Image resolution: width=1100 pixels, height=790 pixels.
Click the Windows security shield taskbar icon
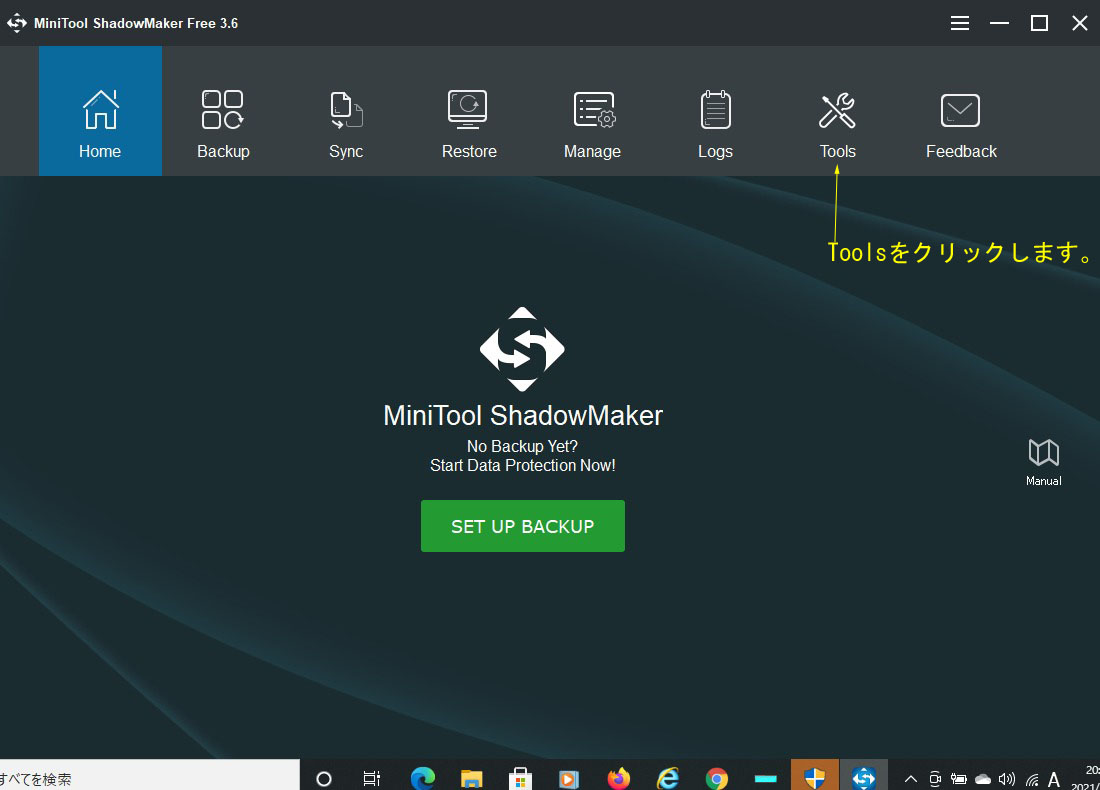point(814,775)
